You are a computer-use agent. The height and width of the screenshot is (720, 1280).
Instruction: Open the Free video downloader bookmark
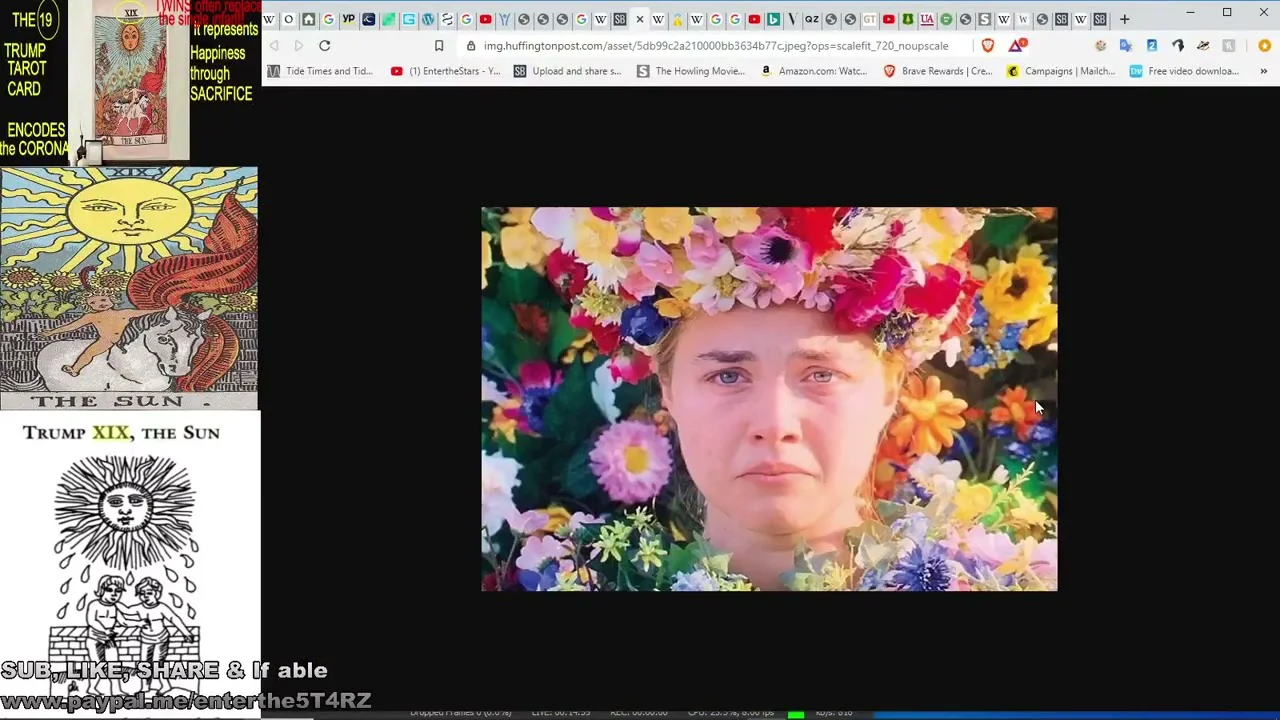(1184, 71)
